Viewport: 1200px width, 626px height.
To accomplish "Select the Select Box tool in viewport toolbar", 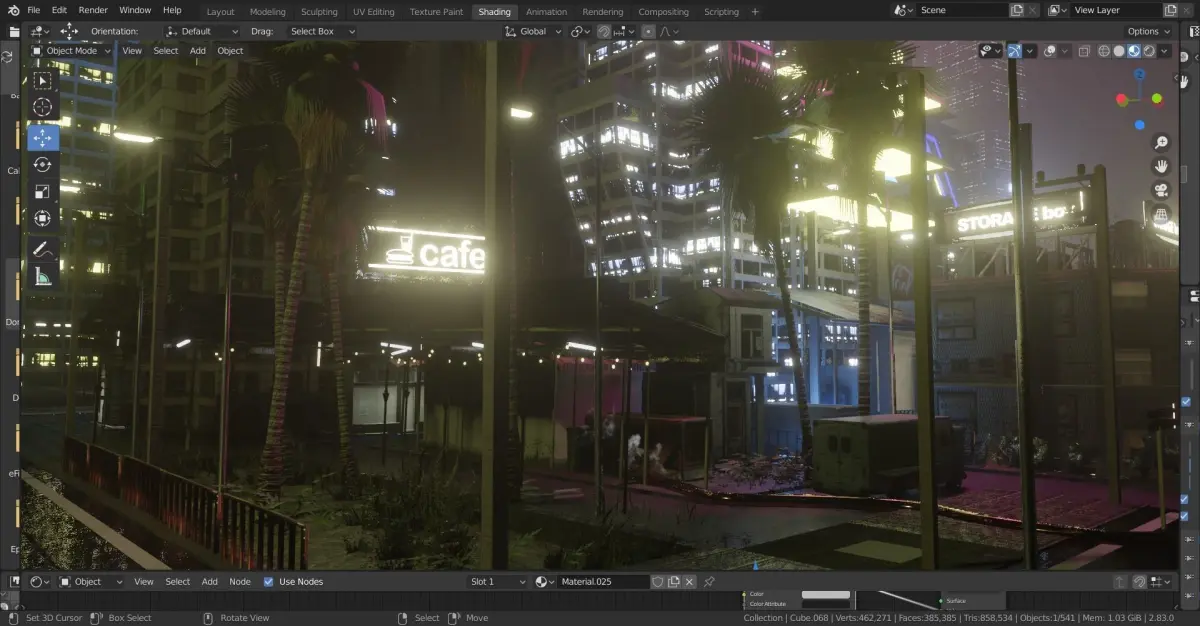I will coord(43,81).
